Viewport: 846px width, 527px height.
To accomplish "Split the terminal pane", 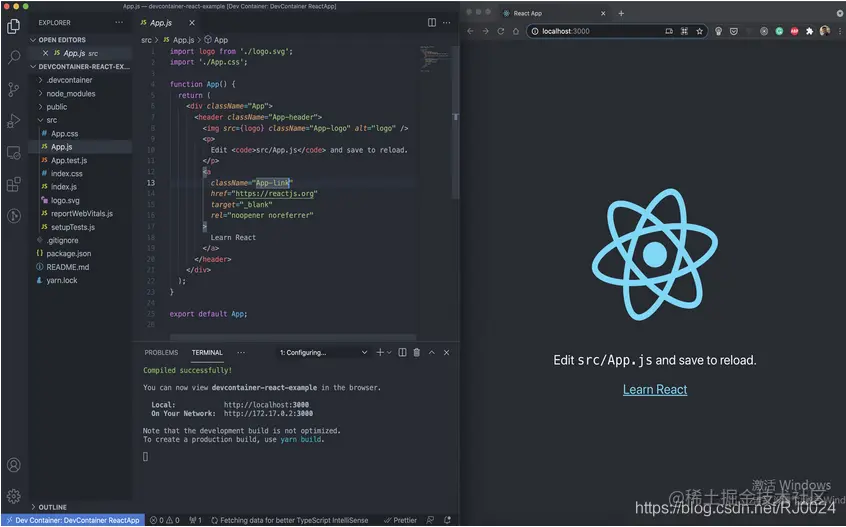I will [x=402, y=352].
